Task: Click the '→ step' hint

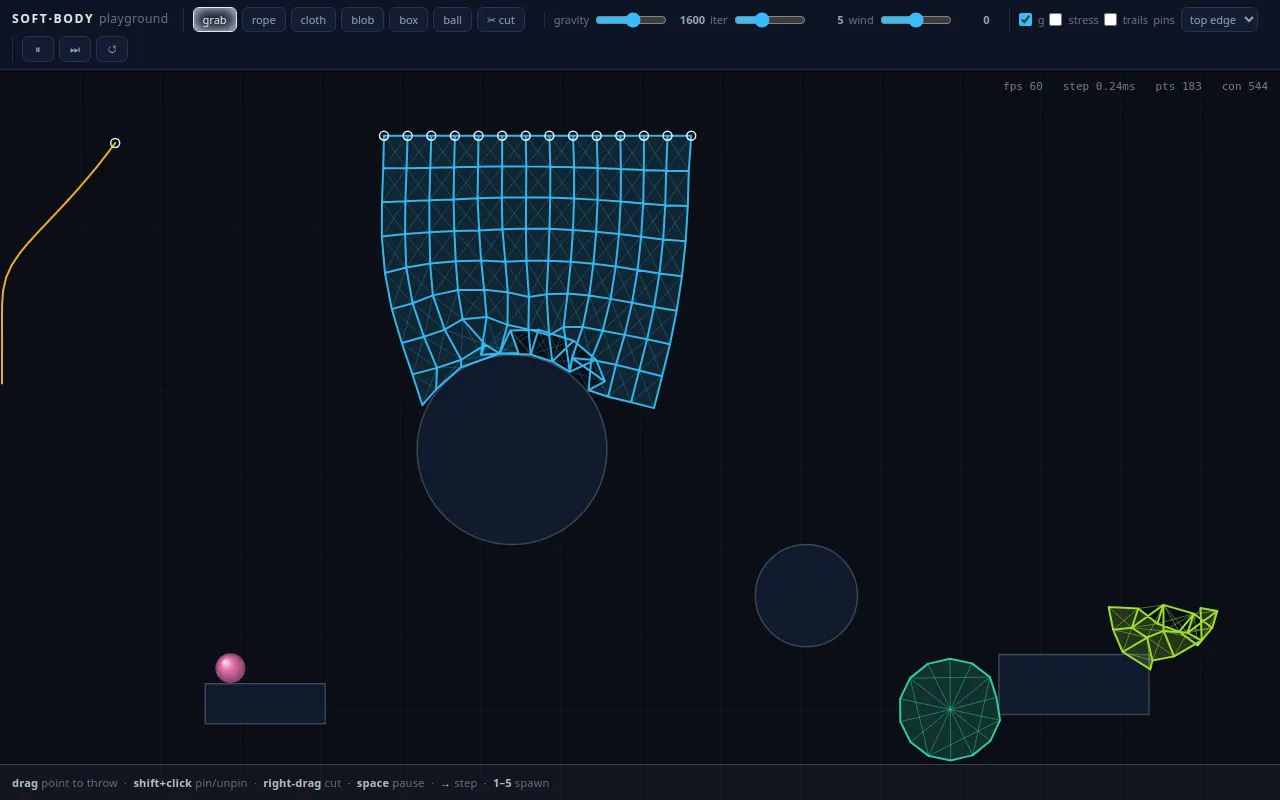Action: click(x=459, y=783)
